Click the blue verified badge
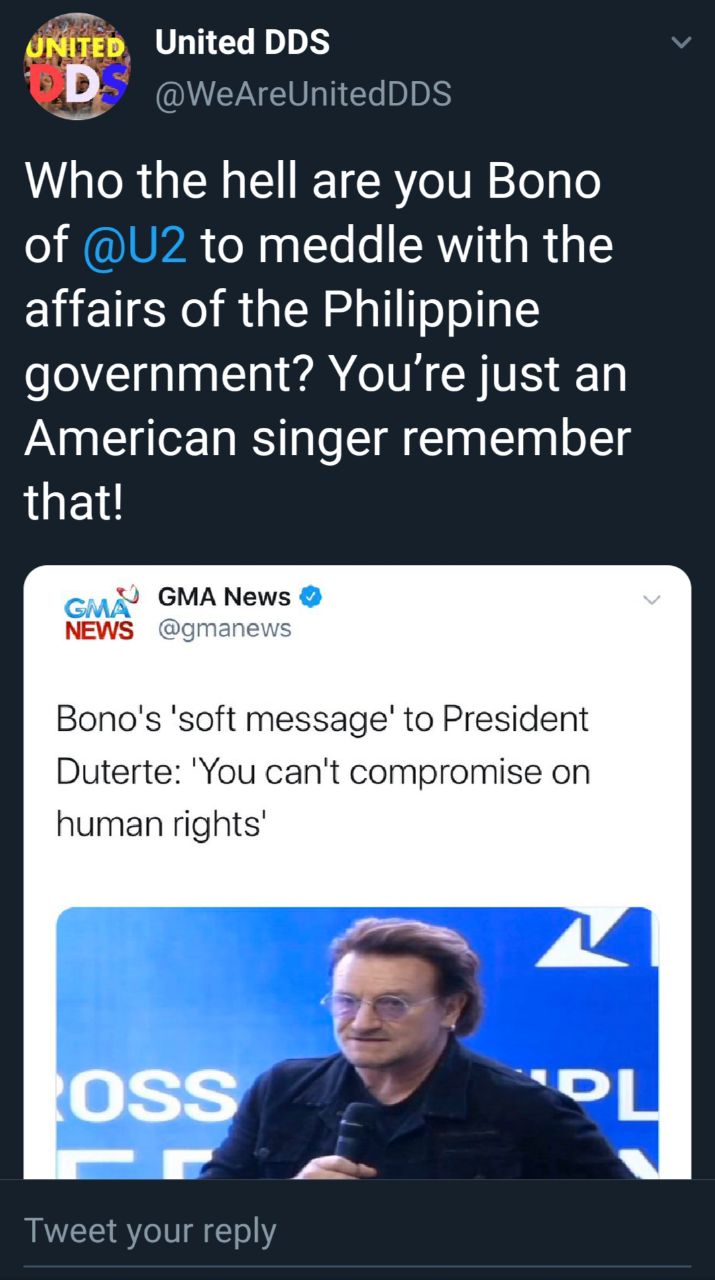Image resolution: width=715 pixels, height=1280 pixels. click(x=311, y=597)
